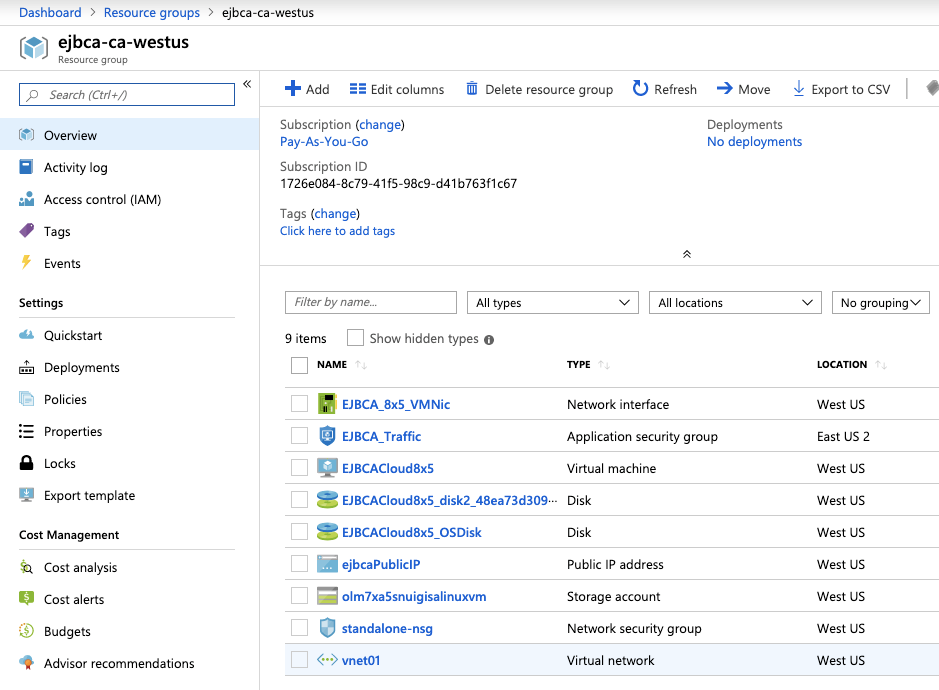Open the Pay-As-You-Go subscription link
The width and height of the screenshot is (939, 690).
coord(324,142)
